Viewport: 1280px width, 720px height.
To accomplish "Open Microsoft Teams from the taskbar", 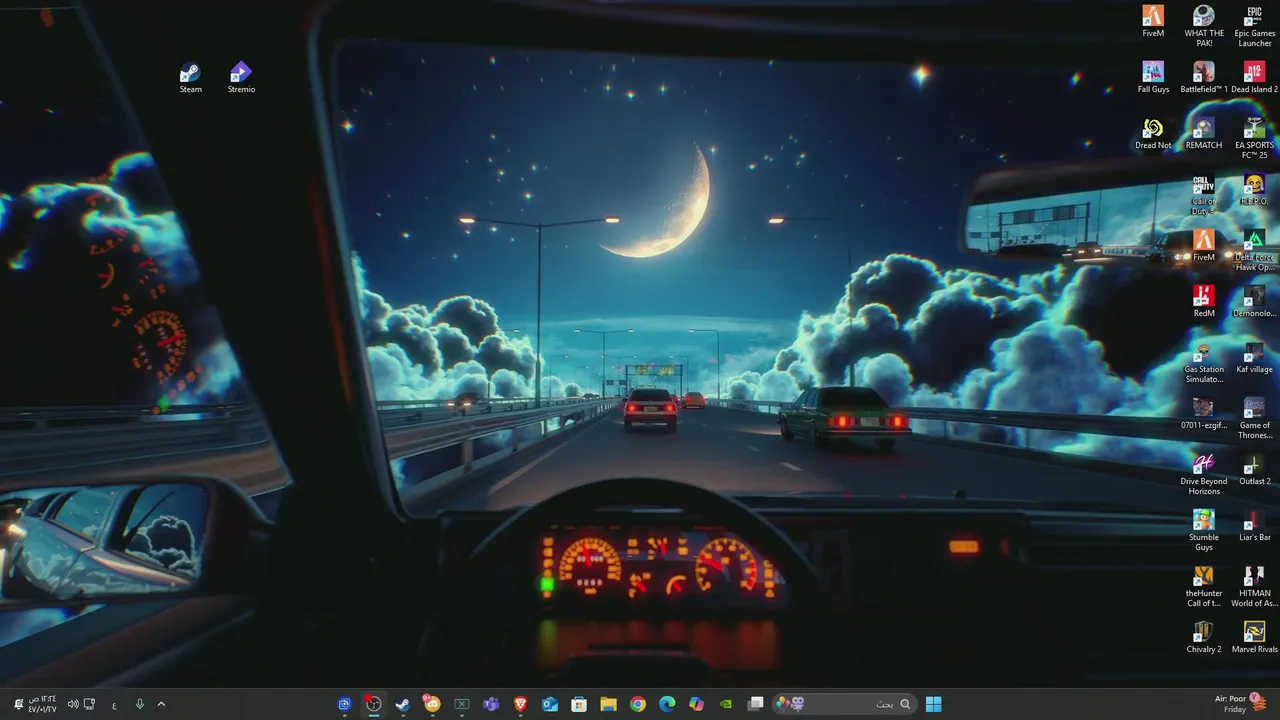I will click(490, 704).
